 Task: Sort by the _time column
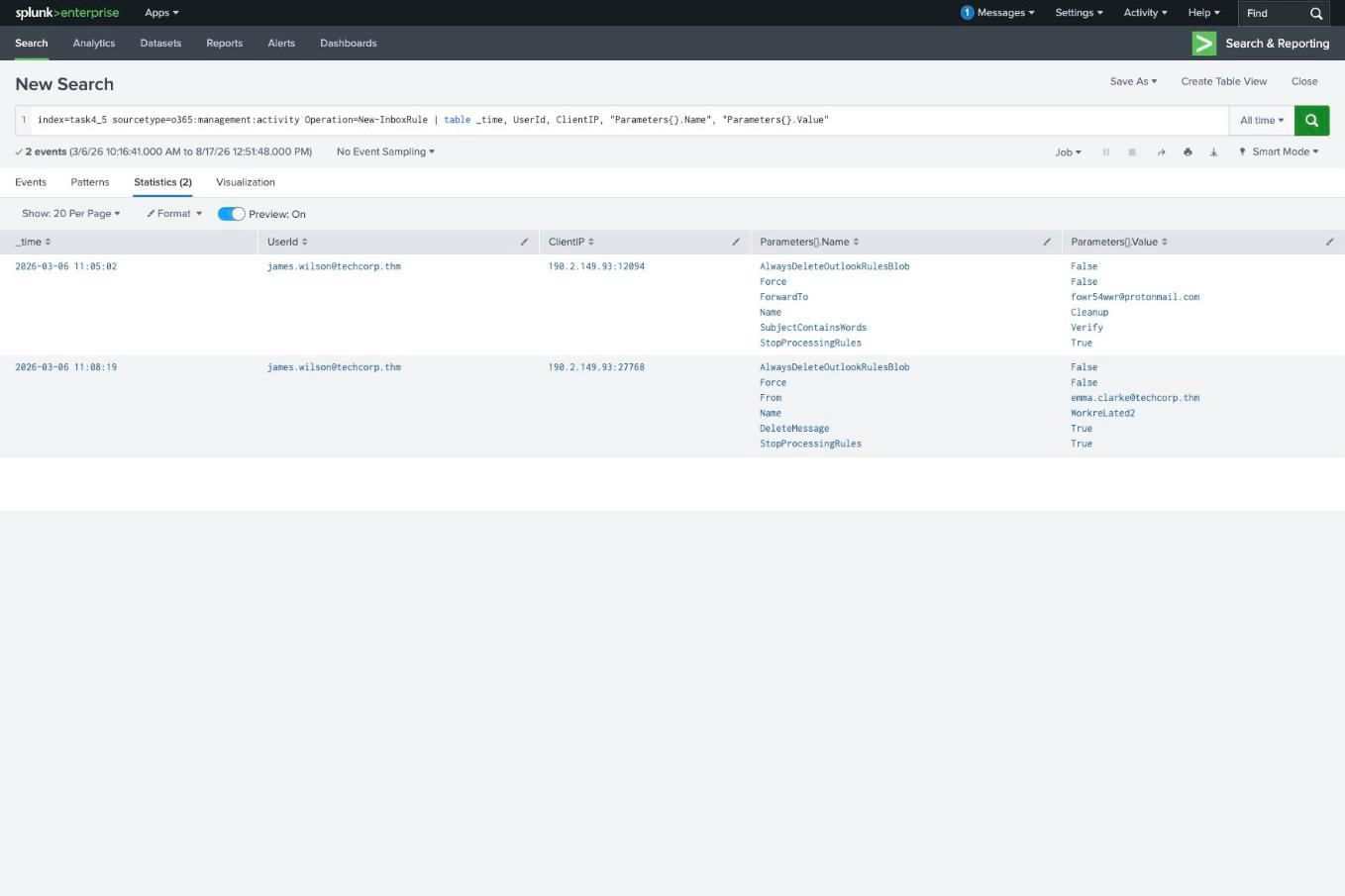tap(33, 242)
